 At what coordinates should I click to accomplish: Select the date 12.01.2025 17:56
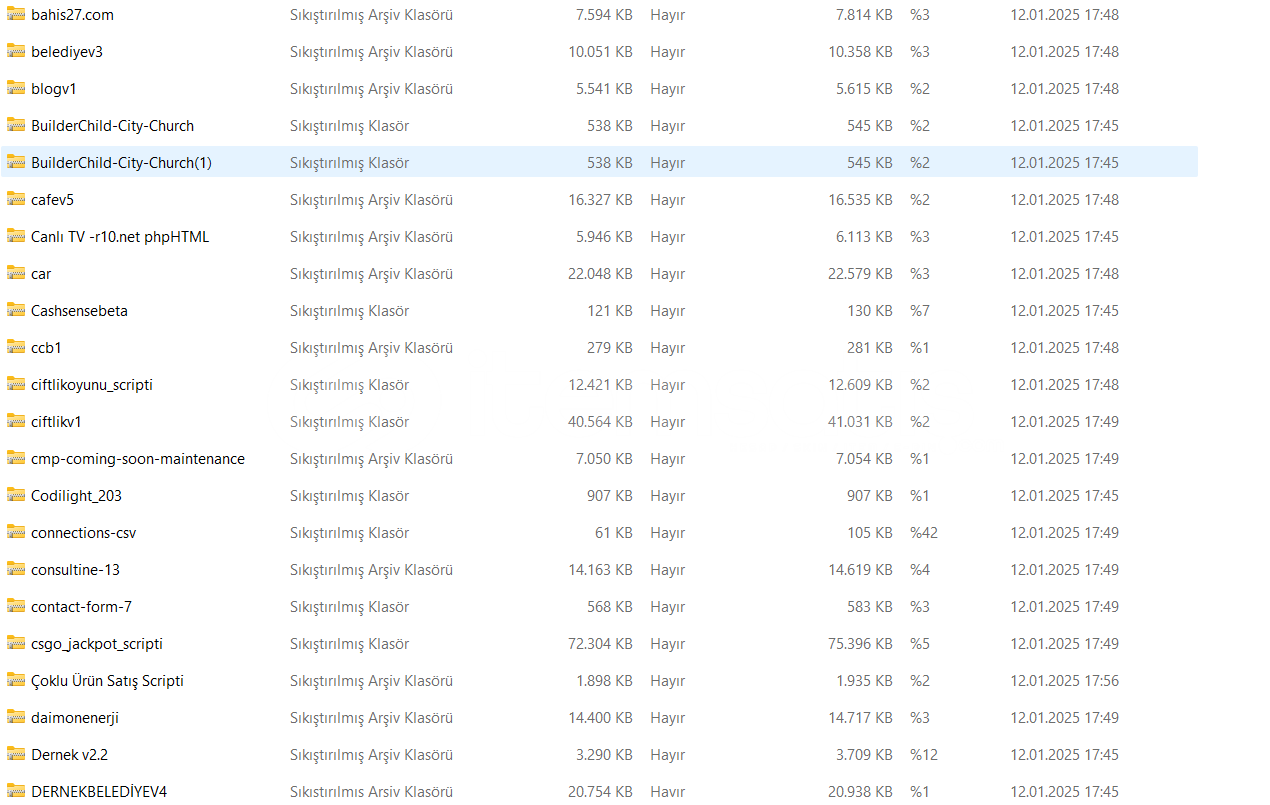tap(1064, 681)
